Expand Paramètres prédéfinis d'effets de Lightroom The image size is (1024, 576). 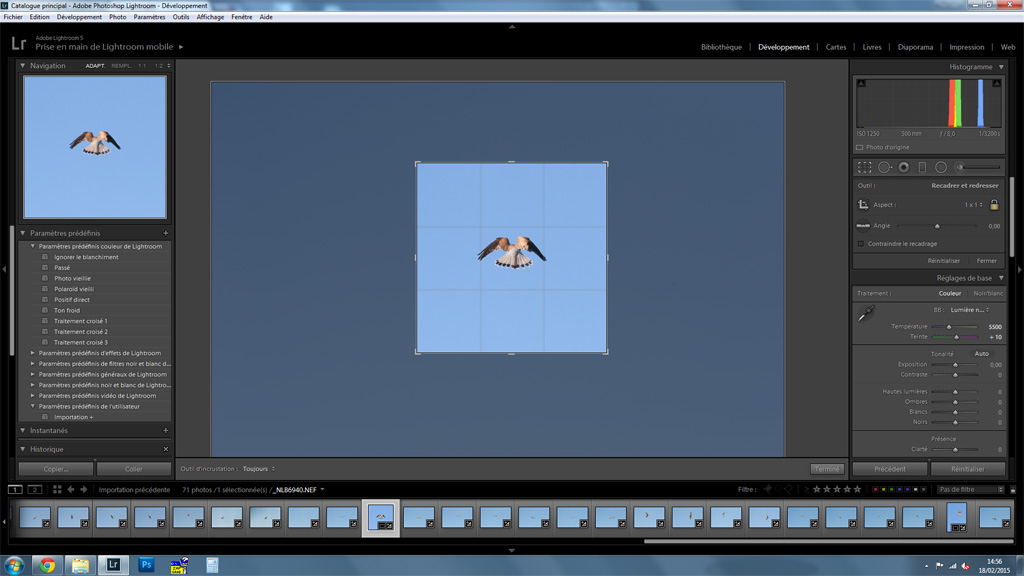tap(33, 353)
